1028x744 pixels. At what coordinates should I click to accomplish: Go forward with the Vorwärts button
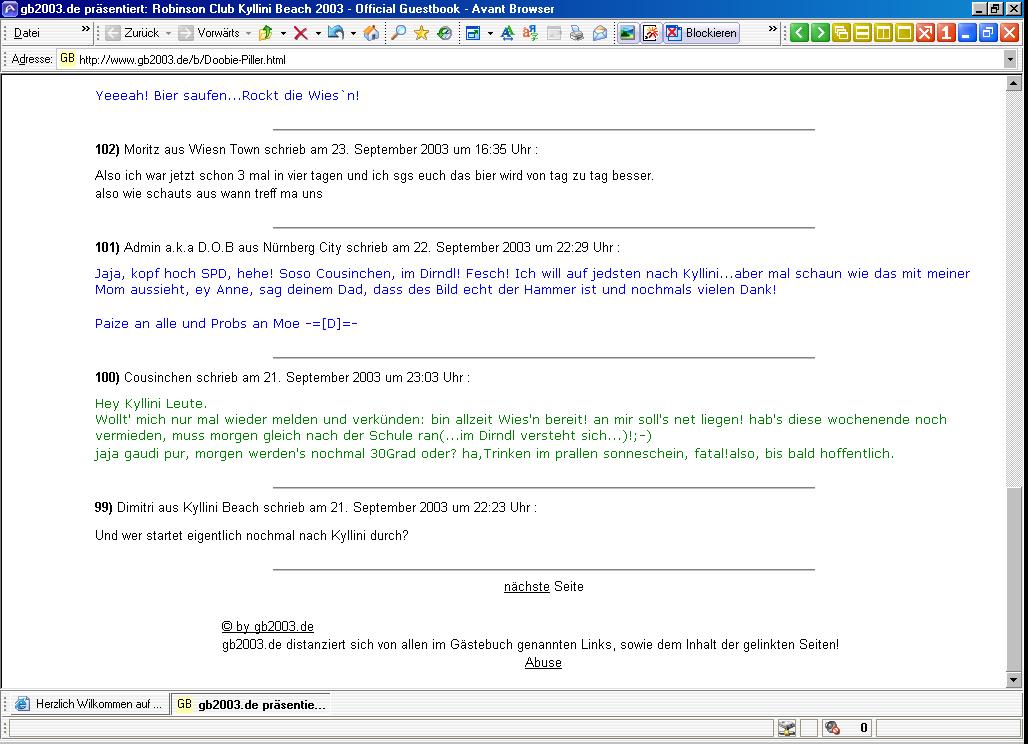click(x=208, y=33)
